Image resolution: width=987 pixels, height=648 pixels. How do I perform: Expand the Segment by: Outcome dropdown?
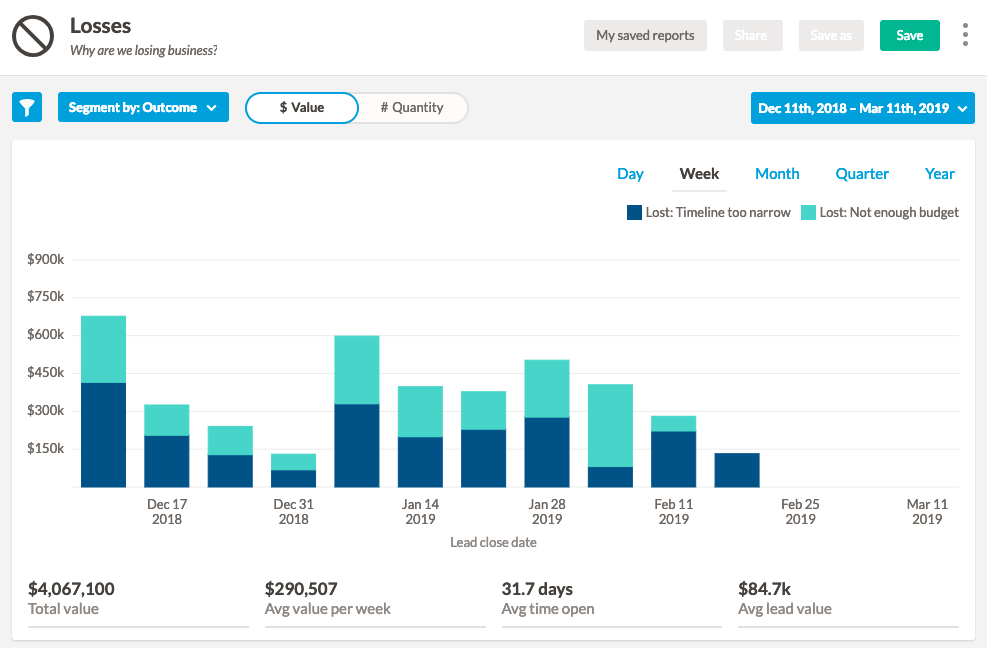coord(143,107)
